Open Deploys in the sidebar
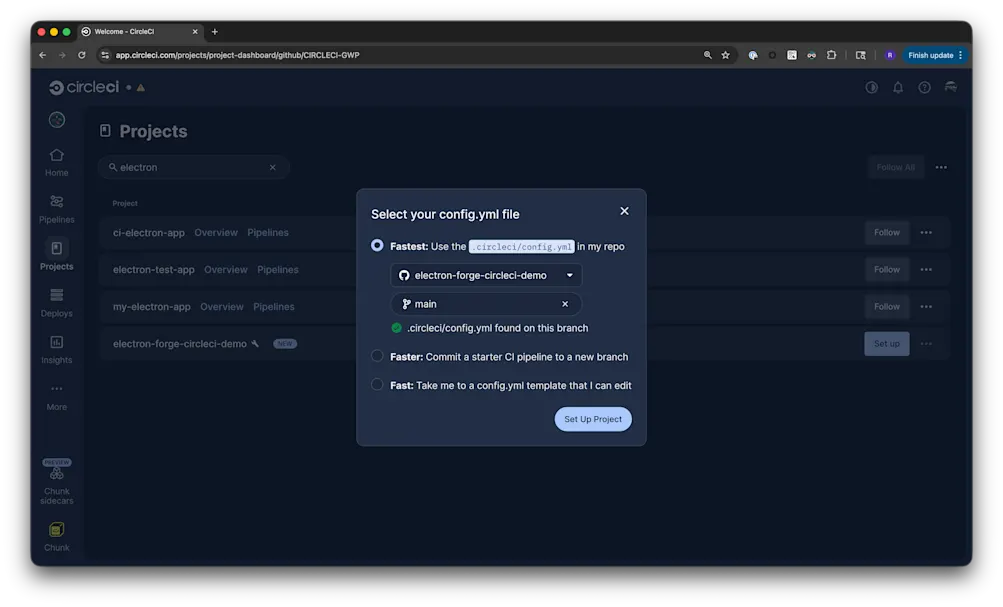1003x607 pixels. pyautogui.click(x=56, y=303)
